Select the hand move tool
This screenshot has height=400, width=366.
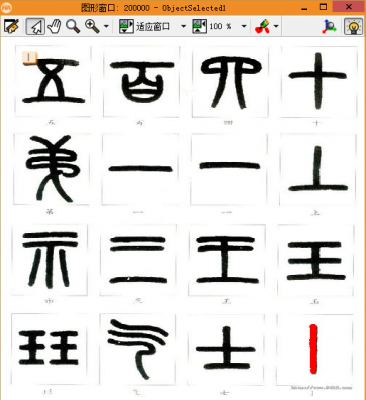tap(54, 26)
